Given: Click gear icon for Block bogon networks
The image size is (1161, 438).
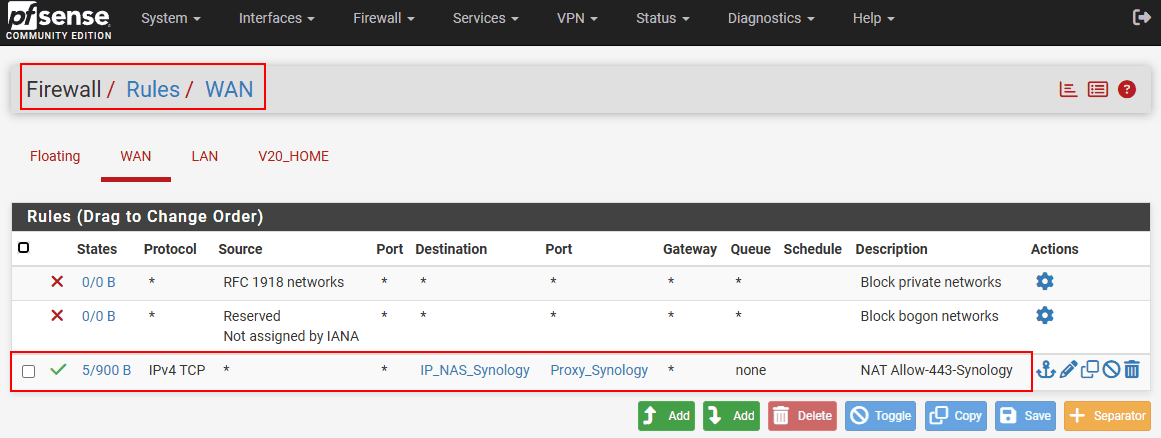Looking at the screenshot, I should pos(1045,316).
